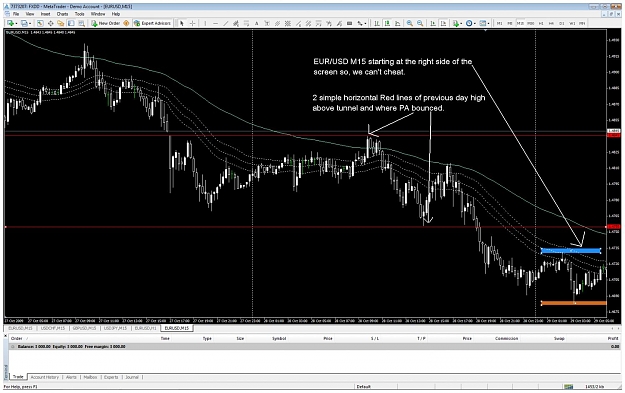Open the Experts terminal tab

[x=111, y=377]
